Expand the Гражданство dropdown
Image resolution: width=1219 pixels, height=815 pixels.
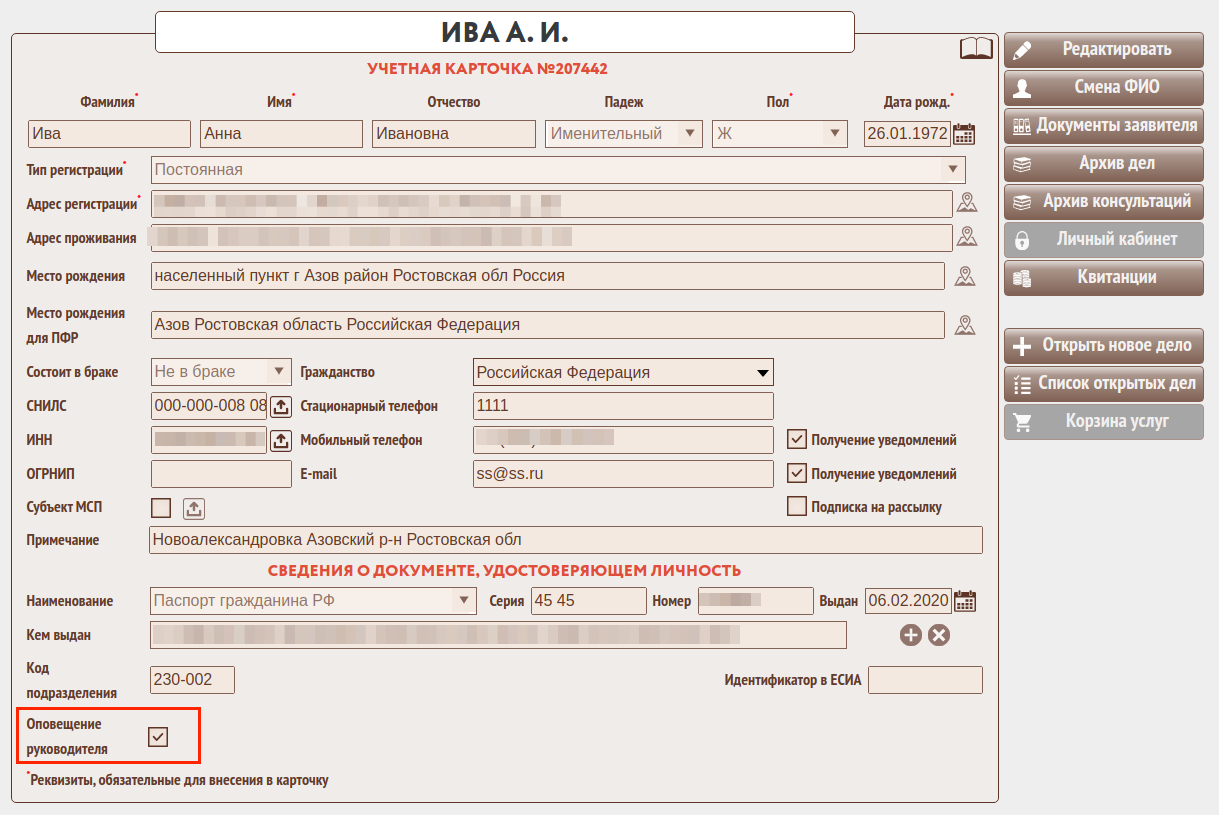click(763, 373)
